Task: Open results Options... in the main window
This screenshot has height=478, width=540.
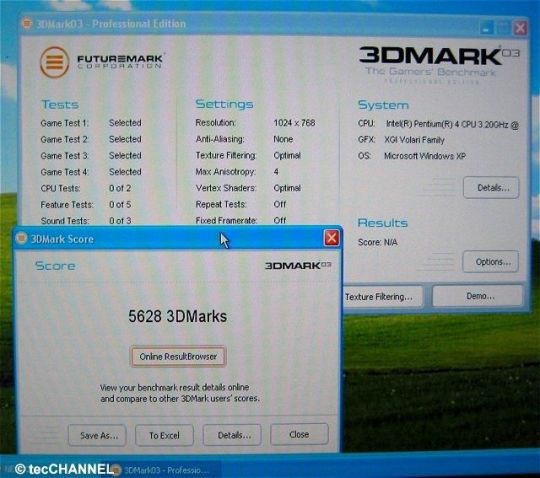Action: pos(491,262)
